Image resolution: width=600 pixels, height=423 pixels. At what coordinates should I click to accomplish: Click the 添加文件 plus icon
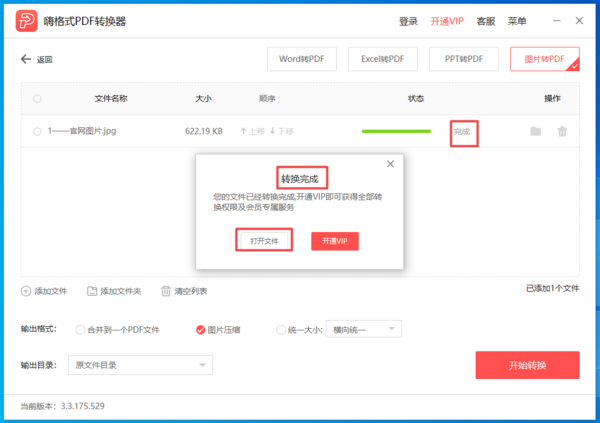(x=26, y=291)
